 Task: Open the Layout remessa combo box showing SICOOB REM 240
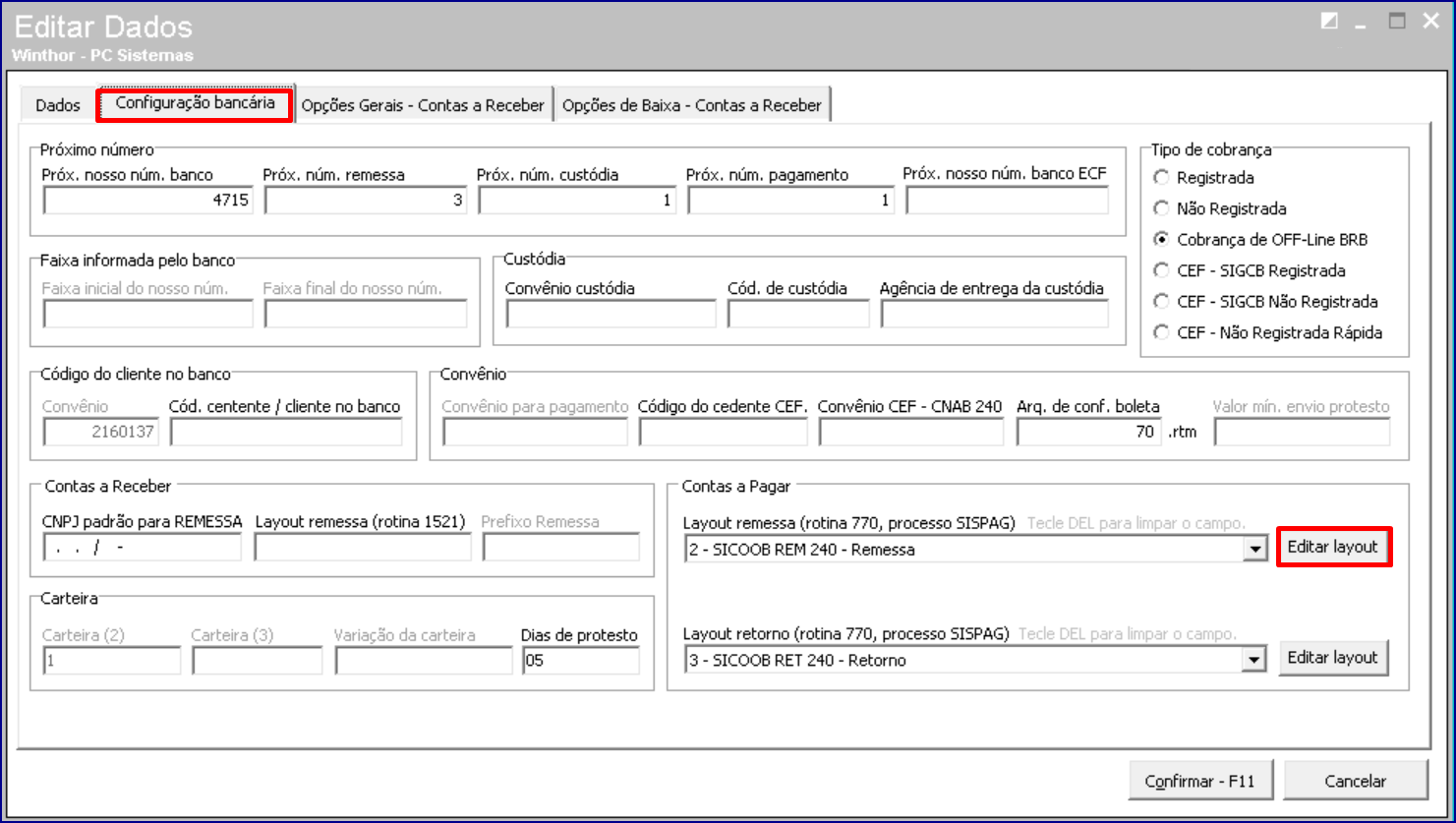(x=975, y=550)
